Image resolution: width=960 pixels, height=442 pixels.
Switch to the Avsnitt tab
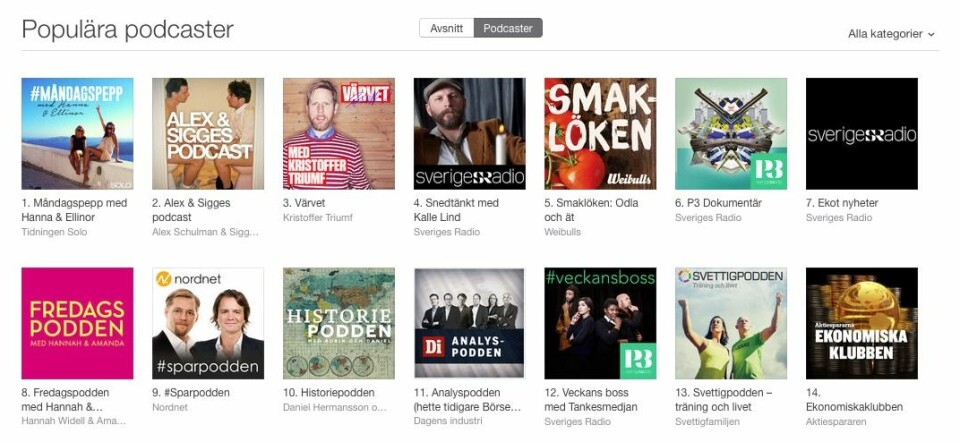pos(446,28)
